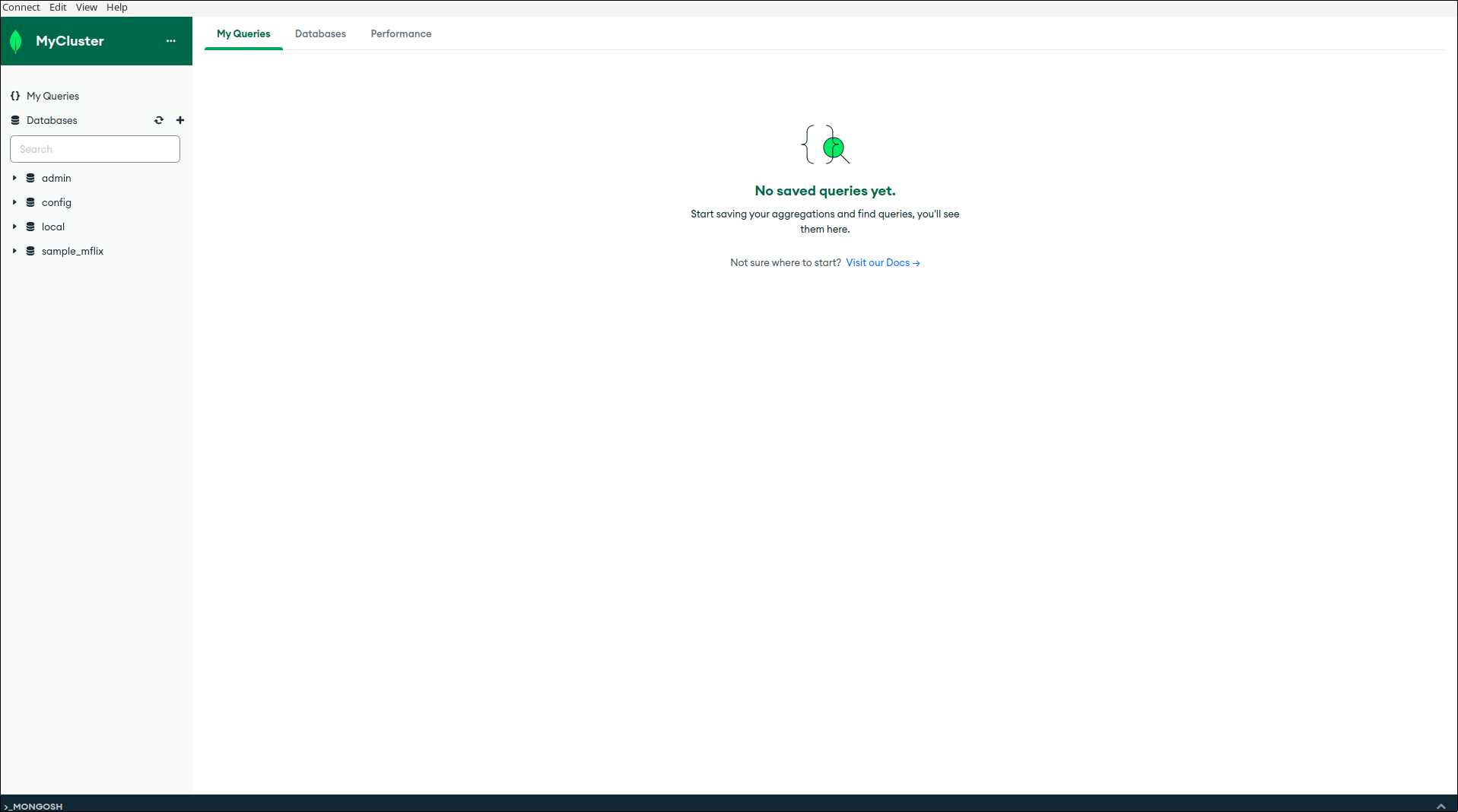Image resolution: width=1458 pixels, height=812 pixels.
Task: Select the config database row
Action: (96, 202)
